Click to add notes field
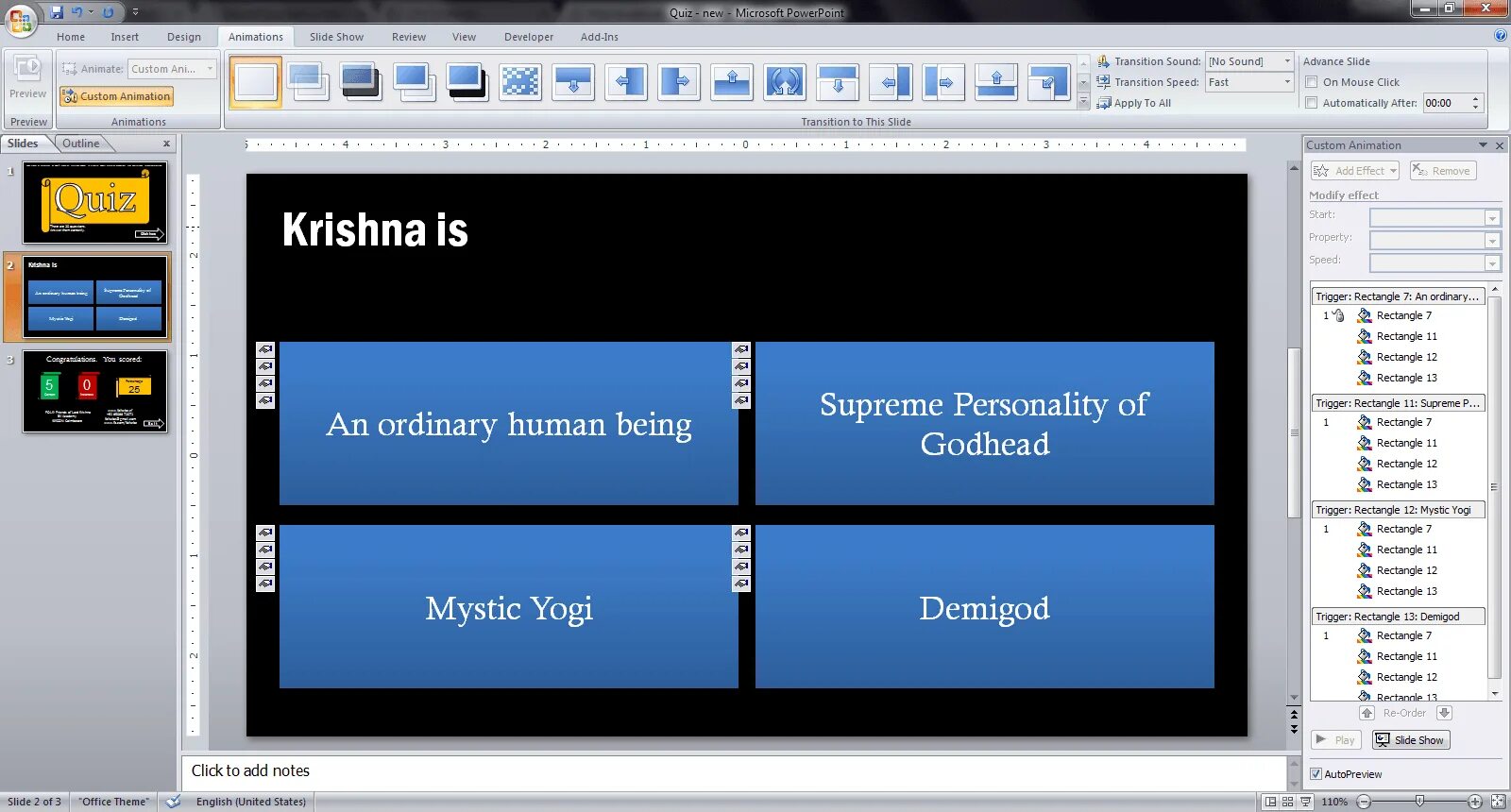1511x812 pixels. 734,771
